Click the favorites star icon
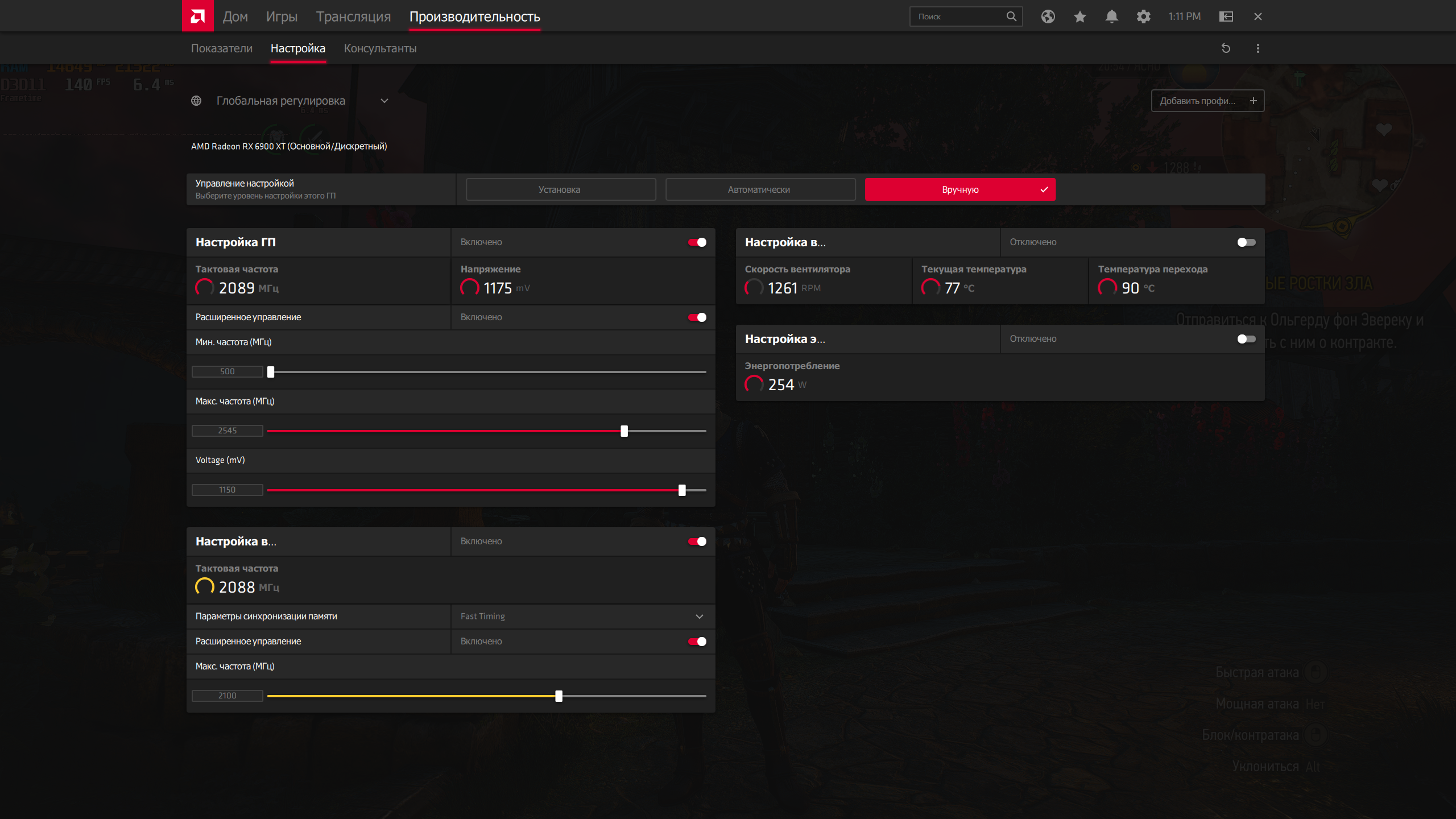 [x=1079, y=16]
